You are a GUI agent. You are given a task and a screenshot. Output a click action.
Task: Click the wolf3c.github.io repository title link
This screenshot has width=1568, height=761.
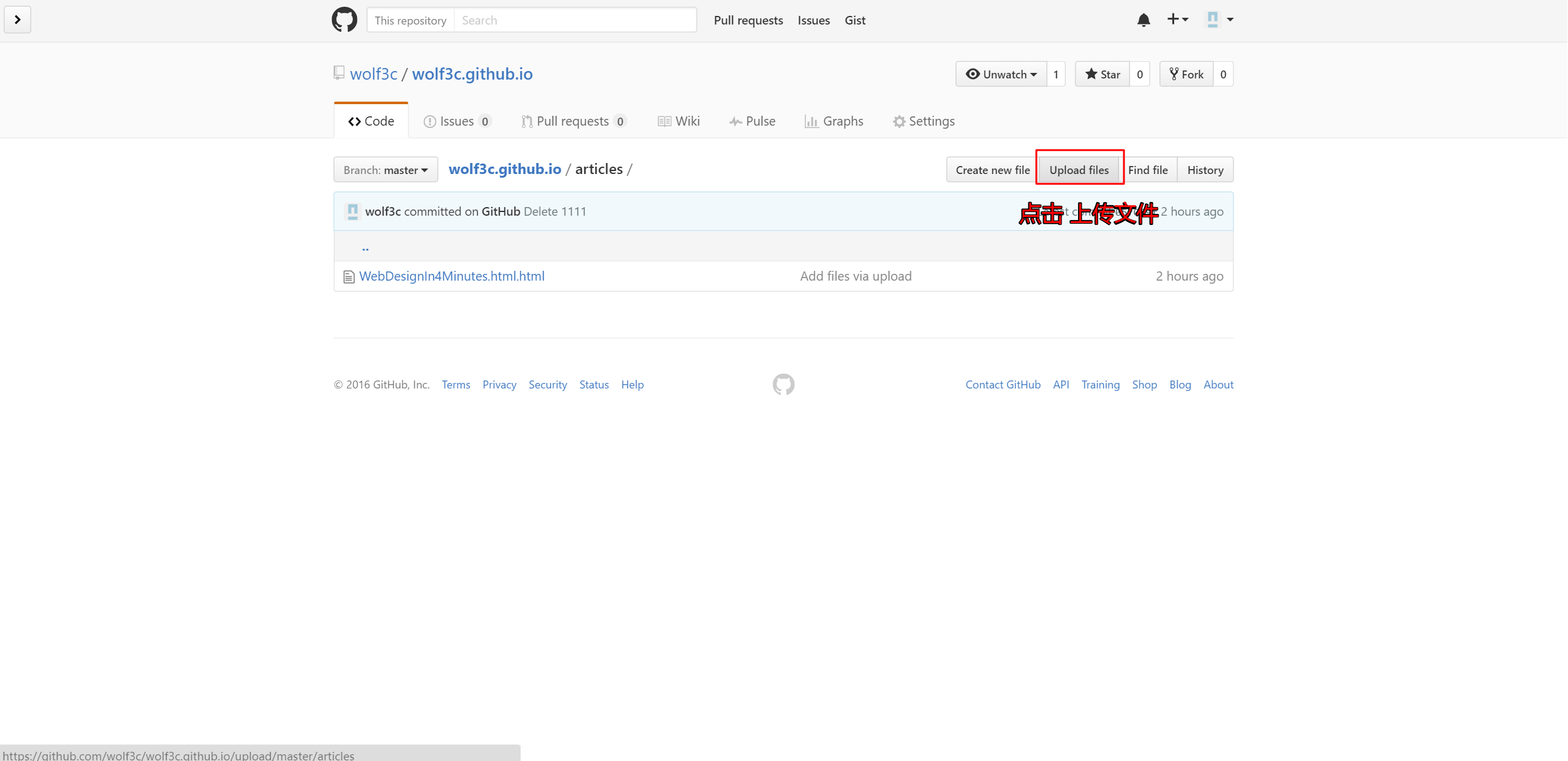472,74
